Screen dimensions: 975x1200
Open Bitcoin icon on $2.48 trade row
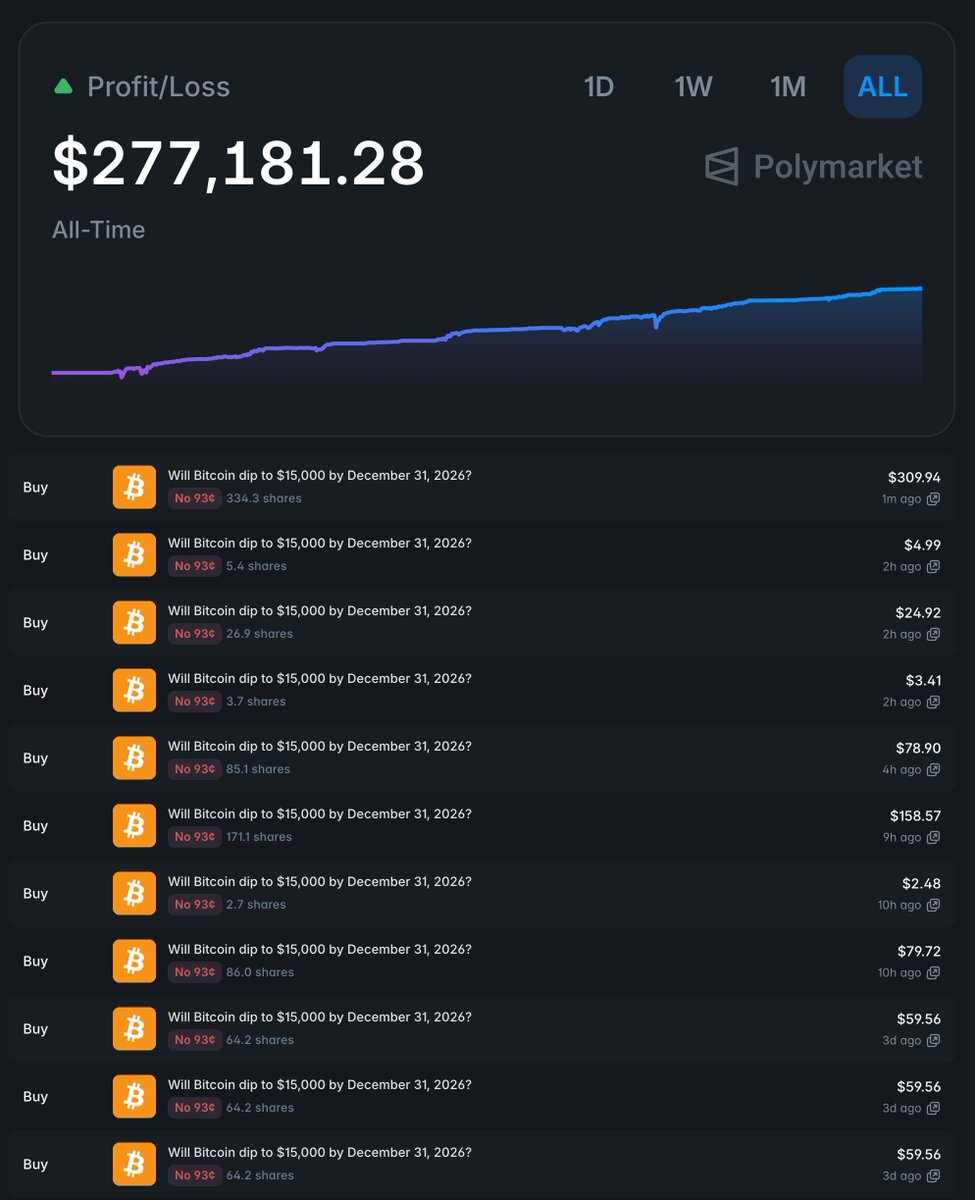134,894
